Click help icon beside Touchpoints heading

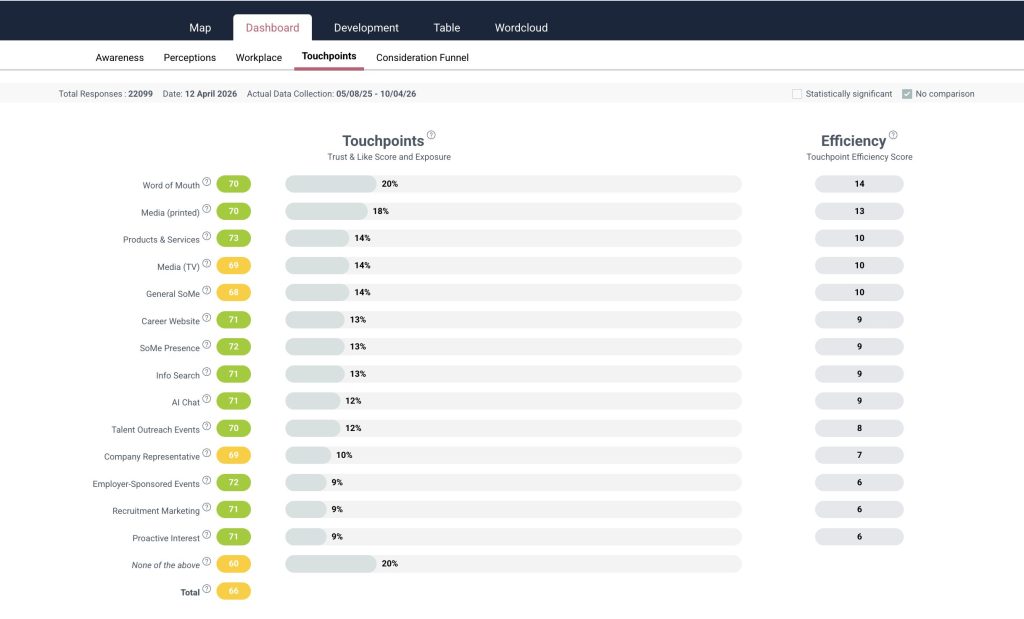pyautogui.click(x=431, y=136)
